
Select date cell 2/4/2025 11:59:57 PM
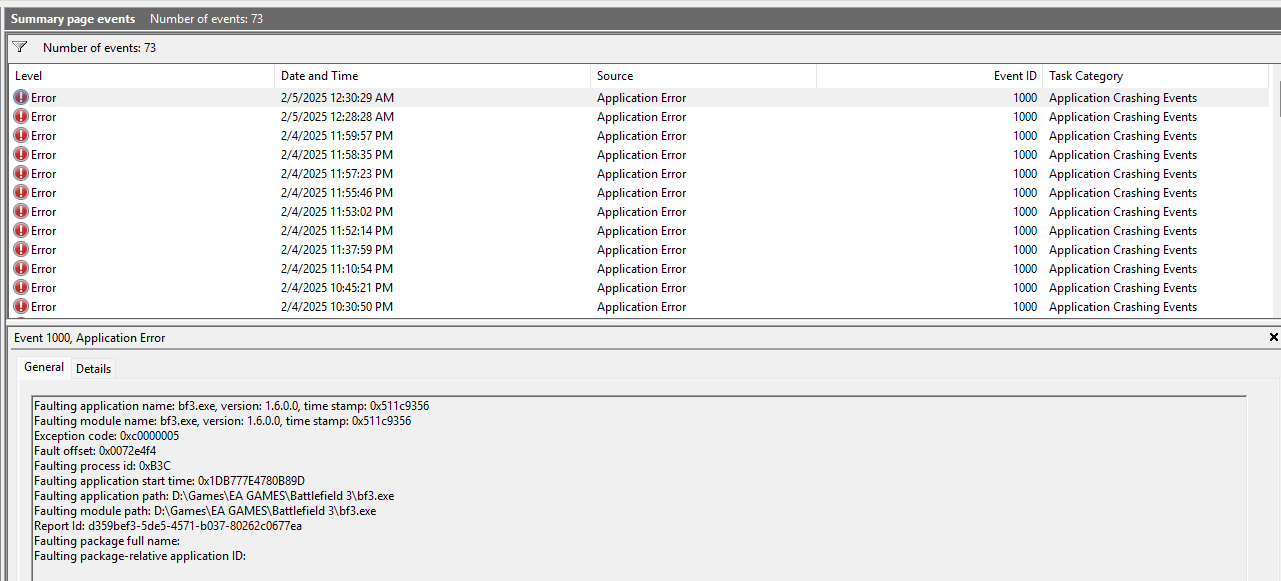point(337,136)
